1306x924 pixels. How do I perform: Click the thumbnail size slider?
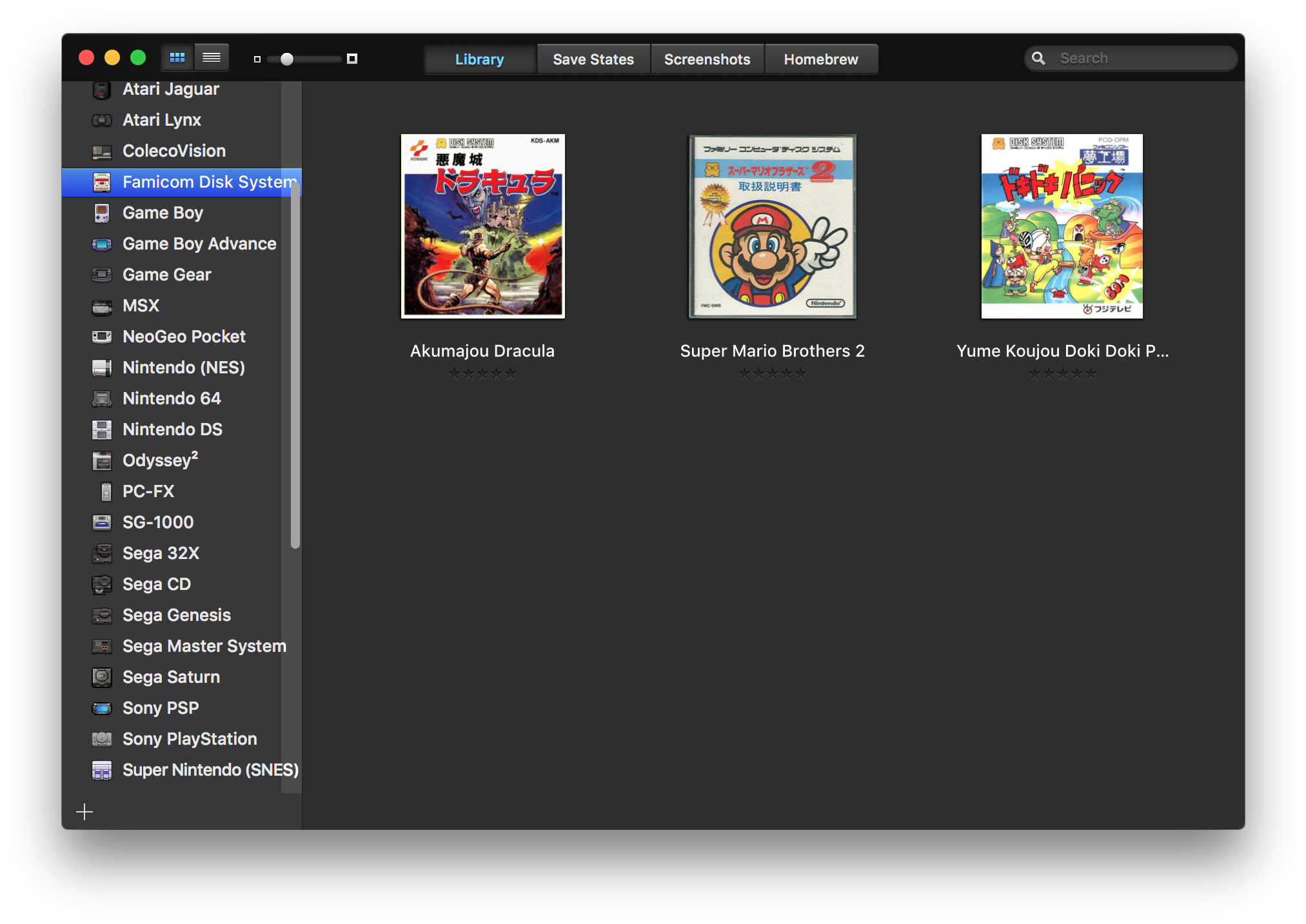304,59
